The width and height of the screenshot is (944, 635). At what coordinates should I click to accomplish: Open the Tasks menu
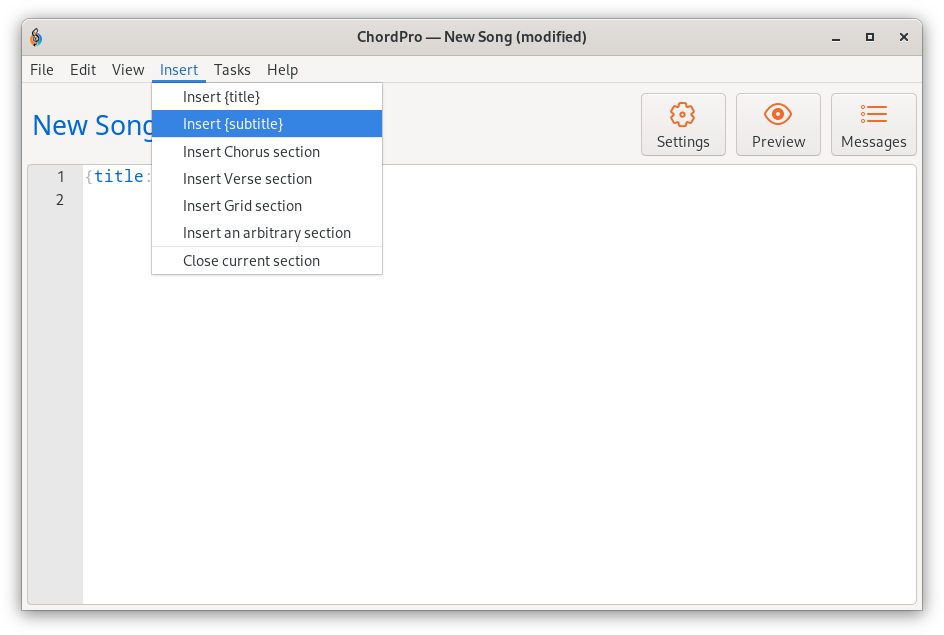(232, 70)
